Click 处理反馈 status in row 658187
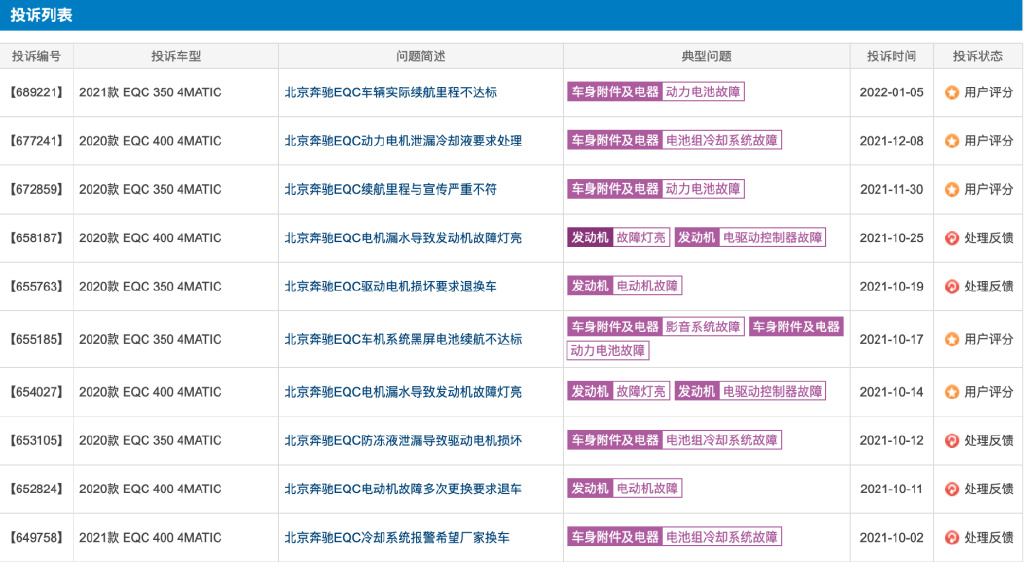This screenshot has width=1024, height=562. pos(989,238)
